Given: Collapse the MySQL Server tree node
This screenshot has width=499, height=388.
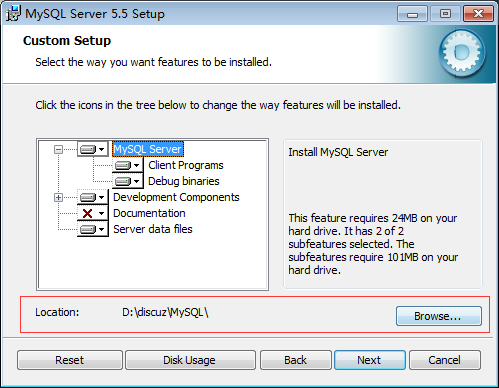Looking at the screenshot, I should point(58,149).
